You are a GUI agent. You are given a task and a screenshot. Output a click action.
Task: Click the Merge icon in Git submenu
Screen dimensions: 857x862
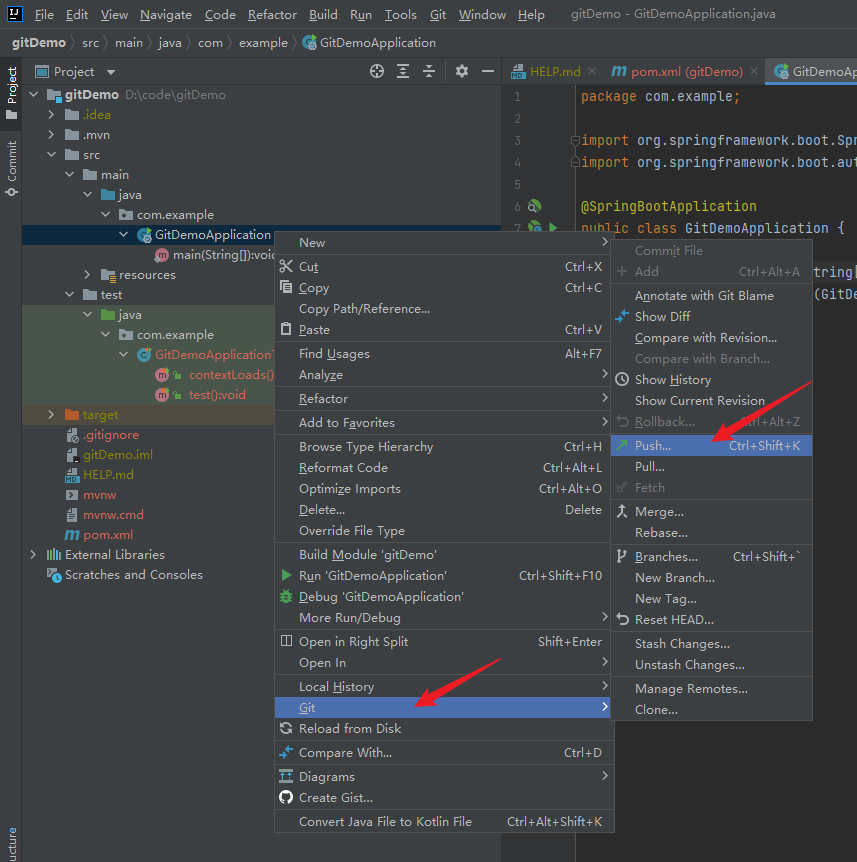[x=622, y=511]
